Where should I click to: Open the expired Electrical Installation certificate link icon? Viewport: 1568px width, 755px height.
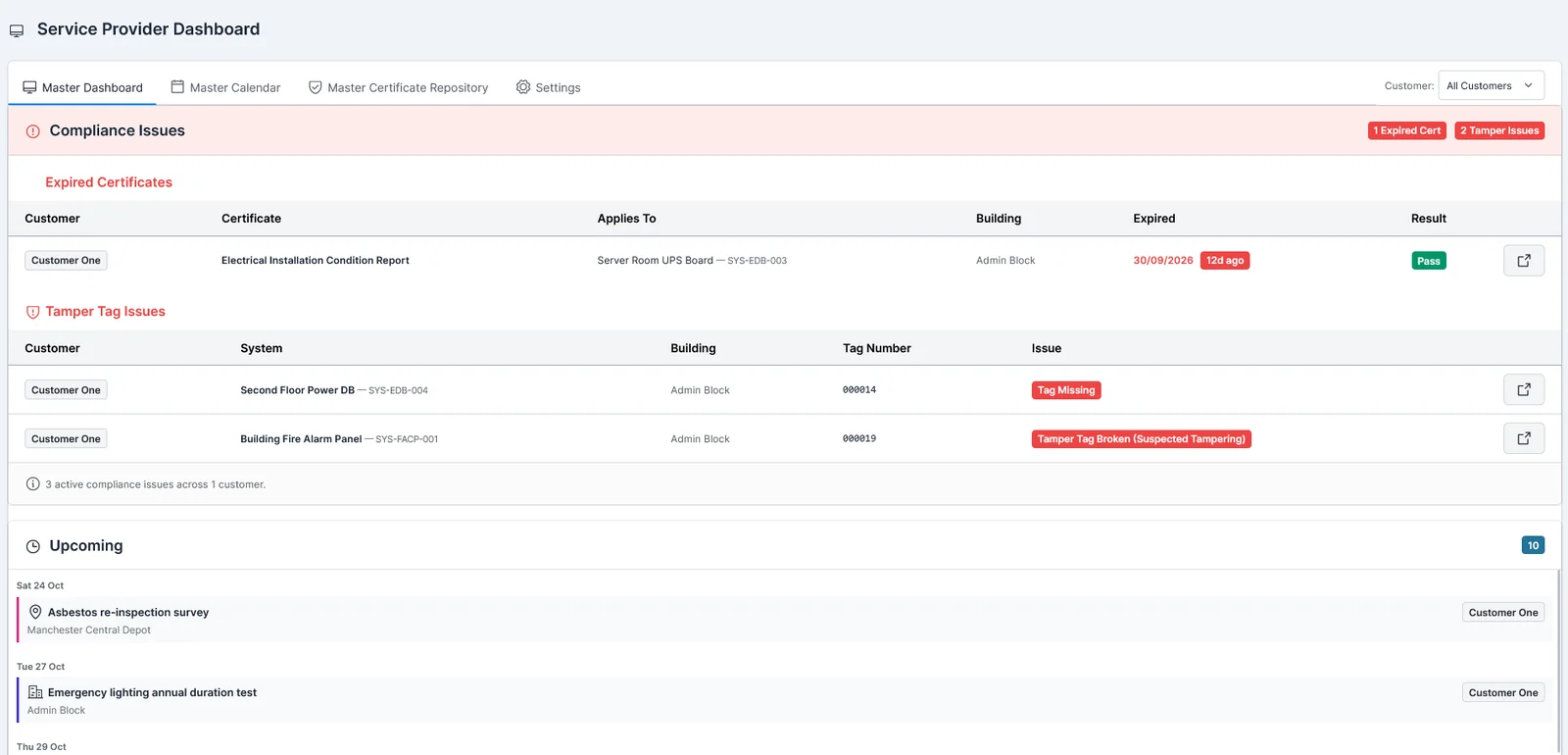pyautogui.click(x=1524, y=261)
